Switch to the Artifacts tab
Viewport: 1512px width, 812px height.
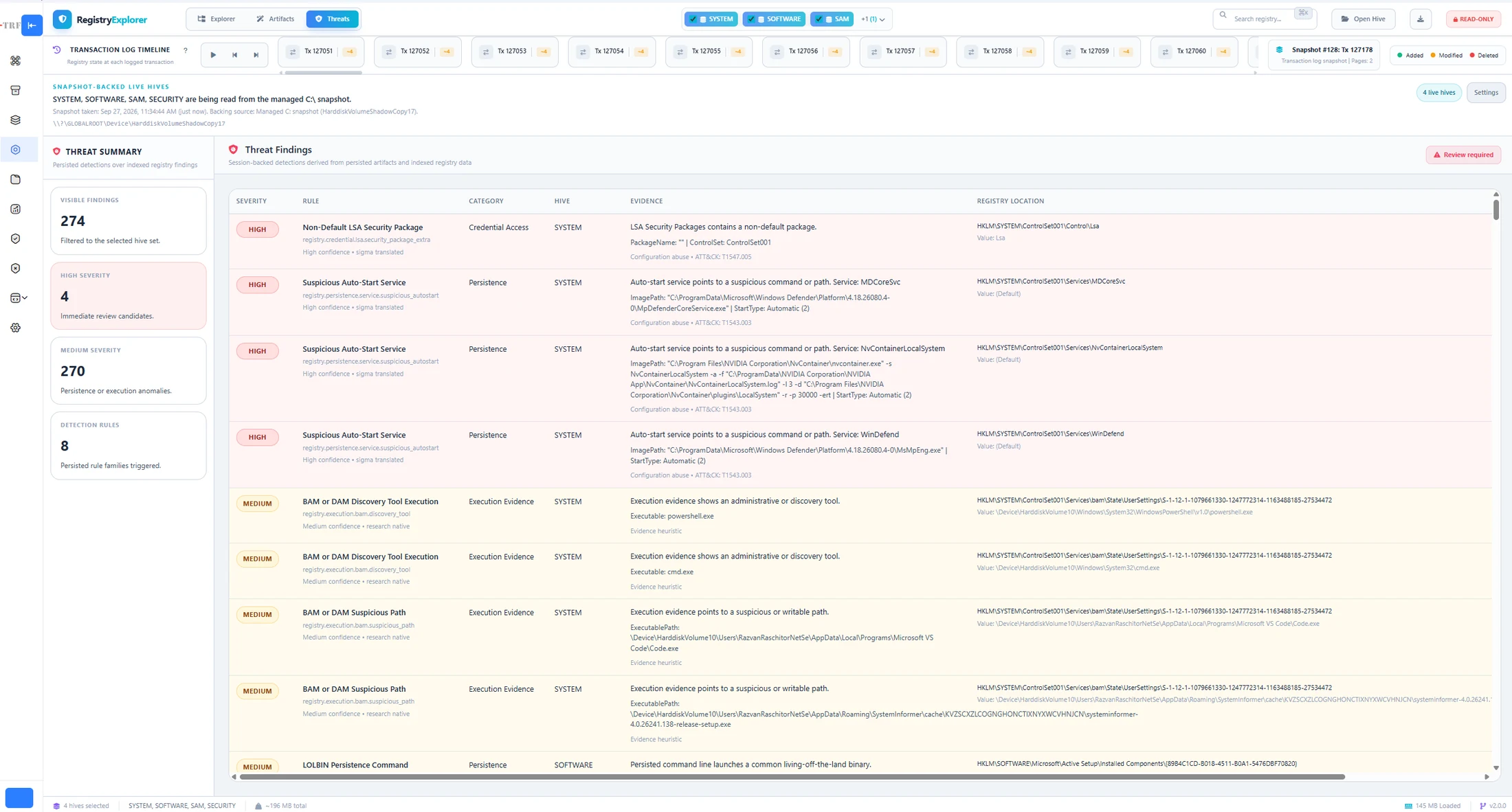pyautogui.click(x=276, y=19)
